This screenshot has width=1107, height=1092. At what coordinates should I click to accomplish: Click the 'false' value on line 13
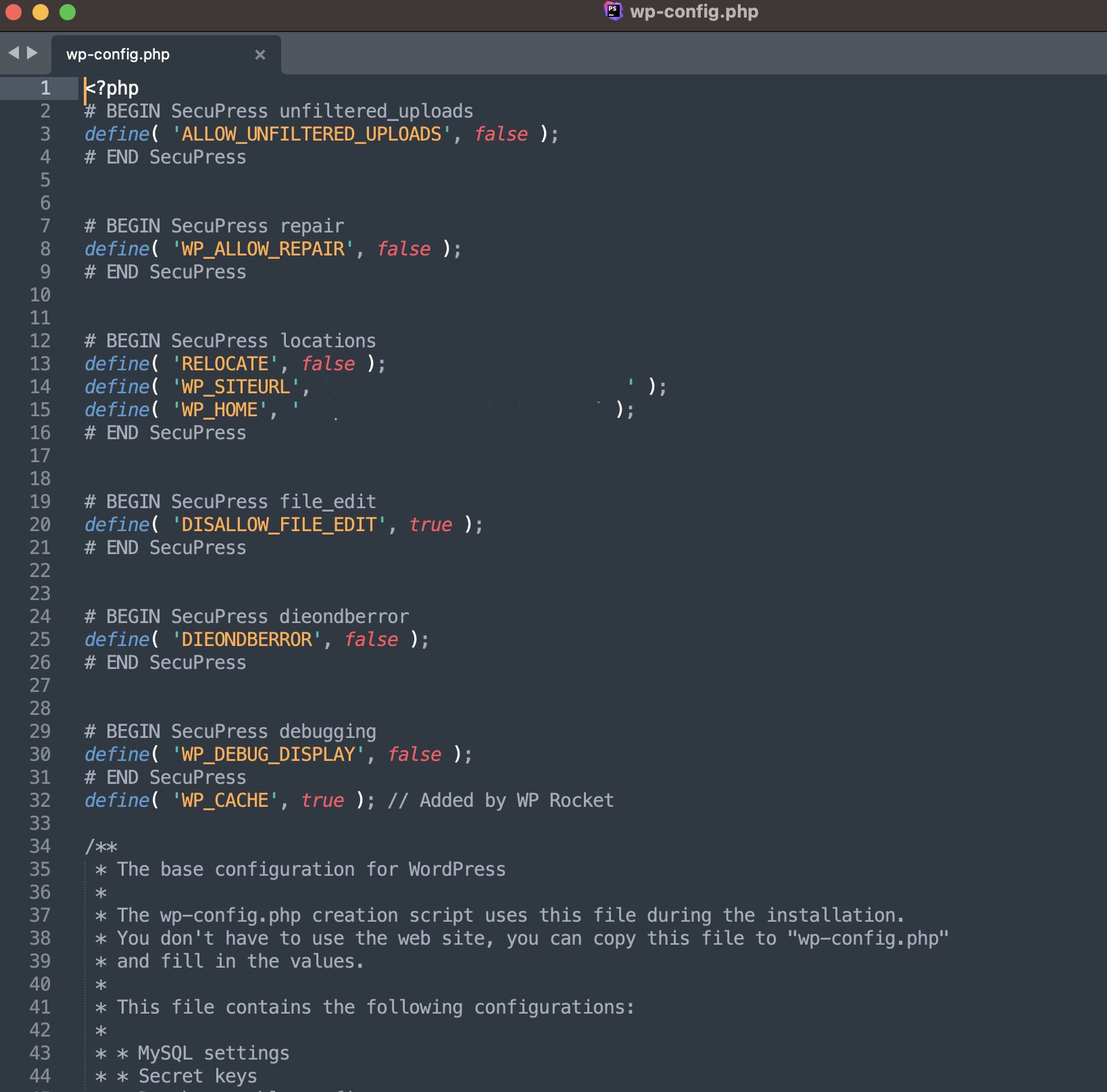click(x=328, y=364)
